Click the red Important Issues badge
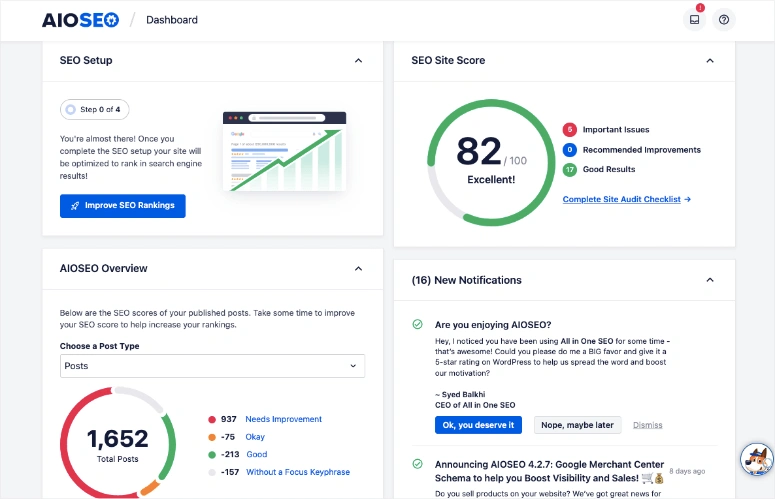The width and height of the screenshot is (775, 499). (x=570, y=130)
